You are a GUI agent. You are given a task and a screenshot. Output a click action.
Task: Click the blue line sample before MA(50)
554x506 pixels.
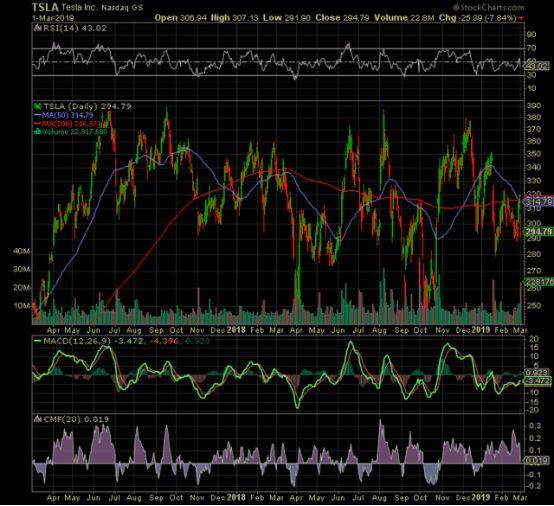(38, 115)
